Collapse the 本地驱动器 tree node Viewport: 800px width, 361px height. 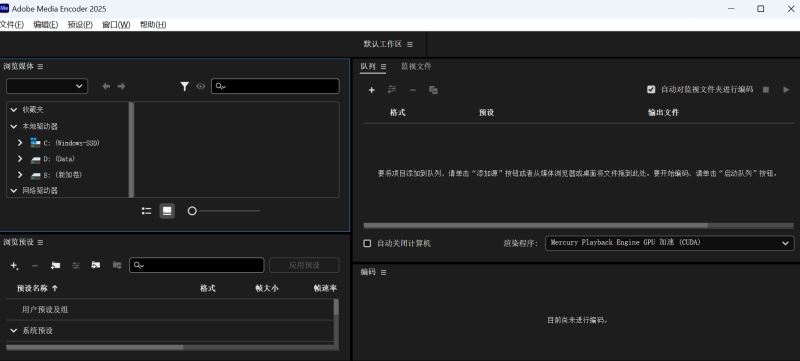[14, 126]
